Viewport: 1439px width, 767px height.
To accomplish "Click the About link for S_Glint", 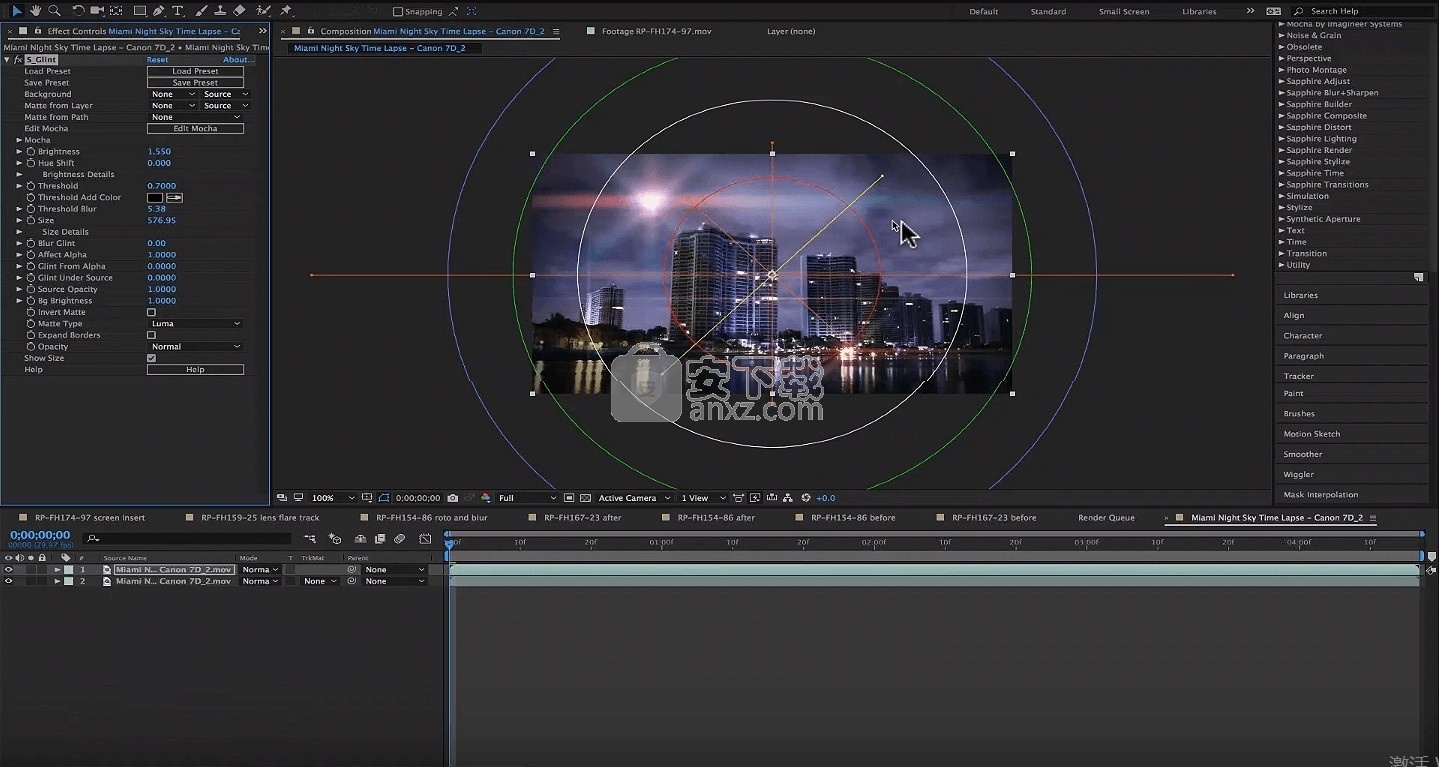I will [x=238, y=60].
